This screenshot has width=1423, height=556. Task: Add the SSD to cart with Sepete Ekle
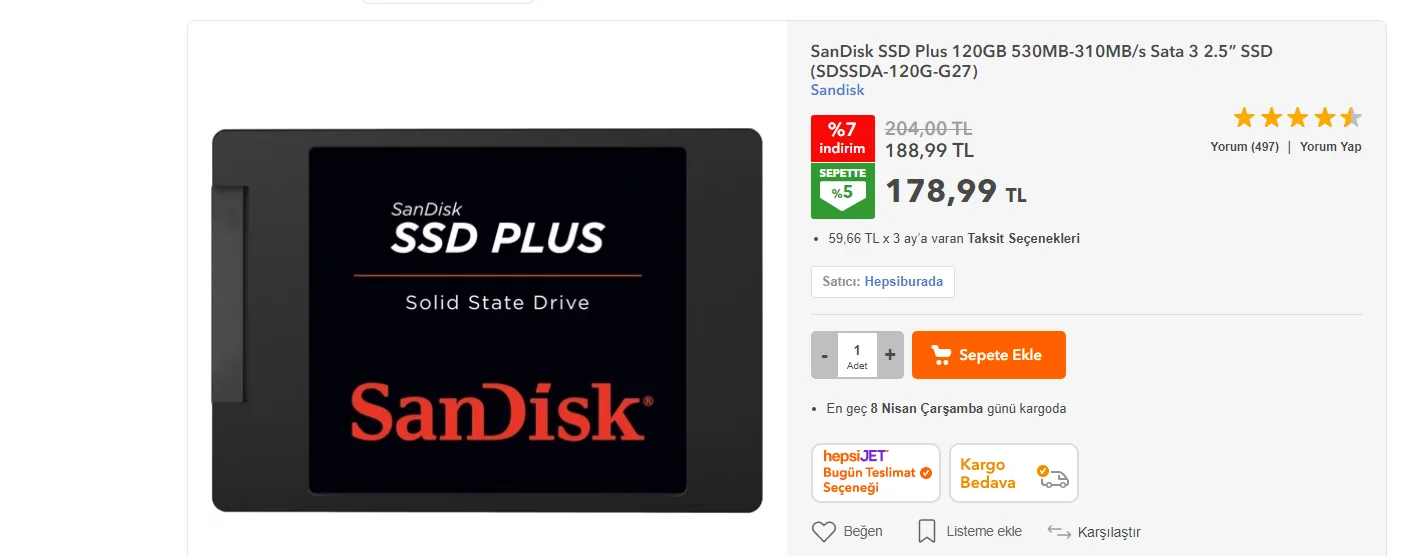coord(988,355)
